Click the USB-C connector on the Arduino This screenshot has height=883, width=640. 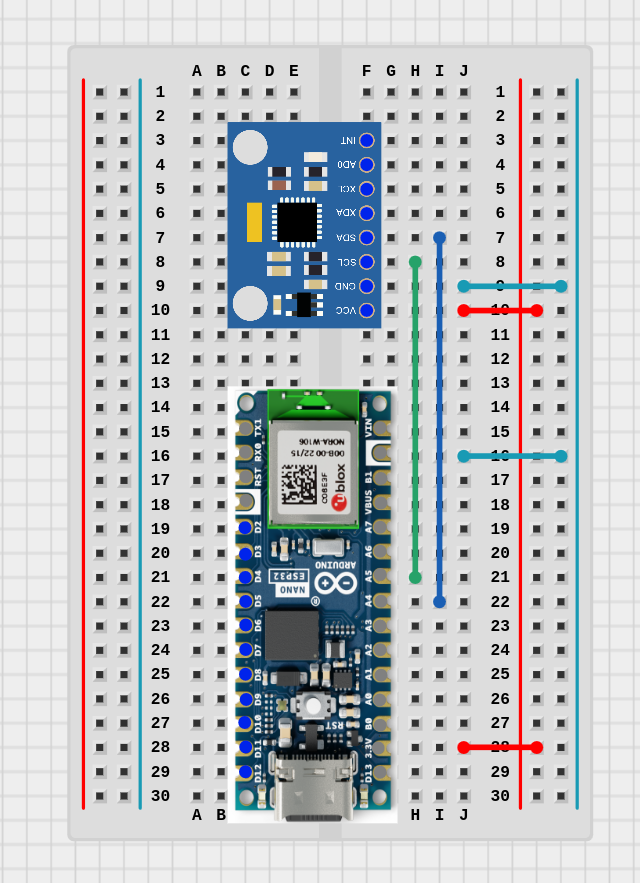click(314, 786)
